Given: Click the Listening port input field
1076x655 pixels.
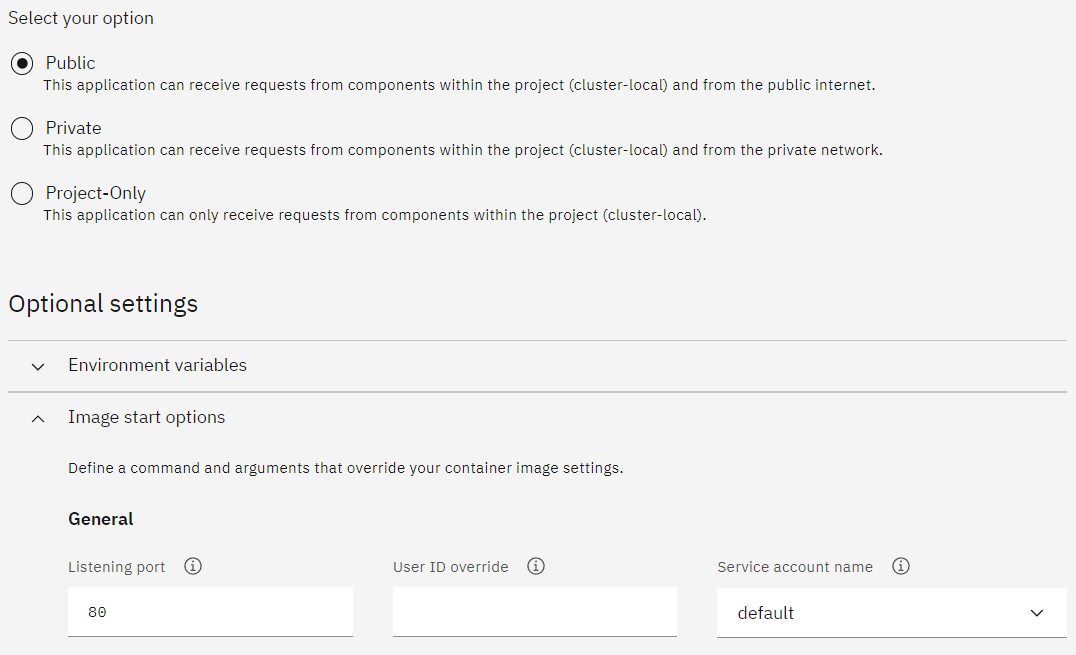Looking at the screenshot, I should (x=210, y=611).
